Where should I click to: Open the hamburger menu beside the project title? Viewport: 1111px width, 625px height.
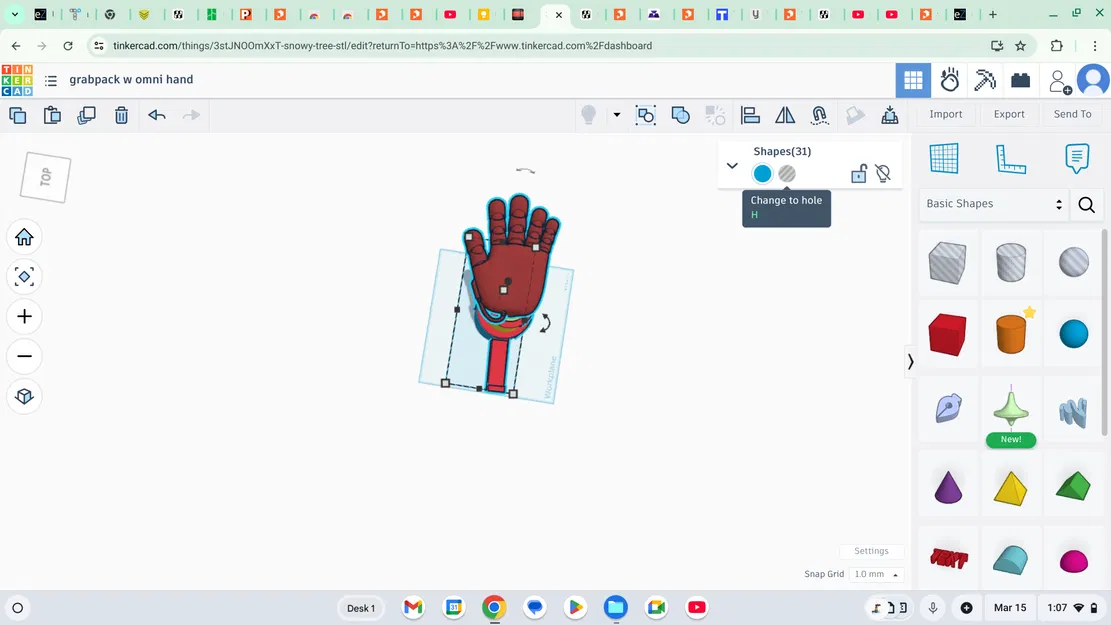pos(51,80)
